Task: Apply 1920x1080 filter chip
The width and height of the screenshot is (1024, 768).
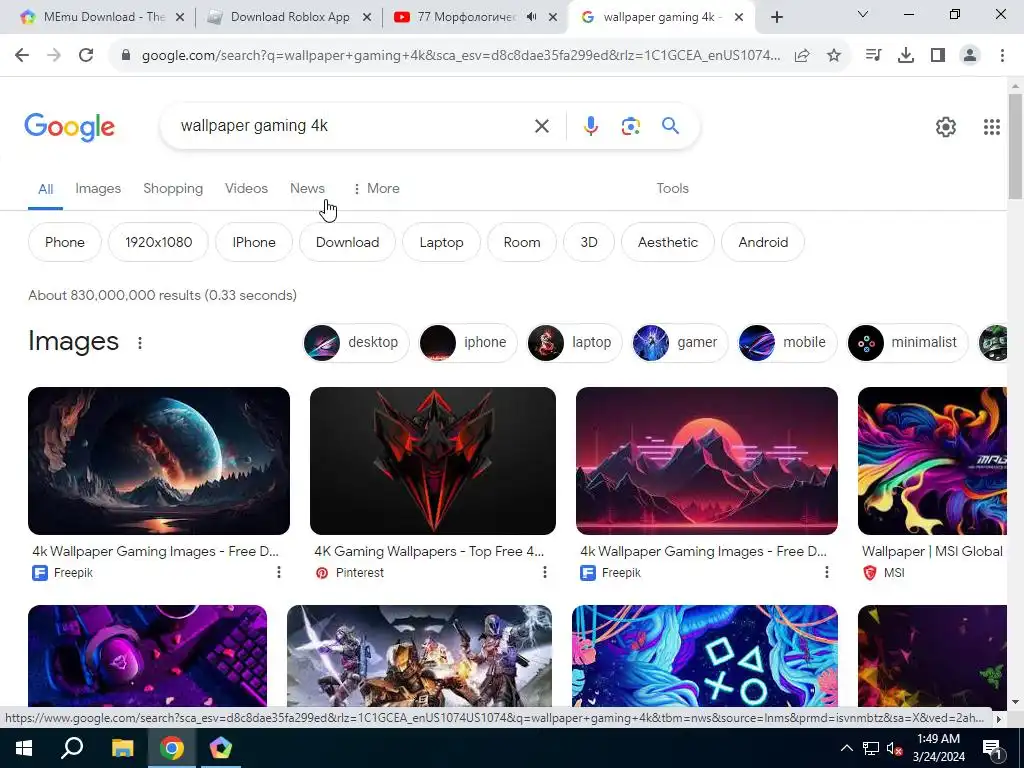Action: (158, 242)
